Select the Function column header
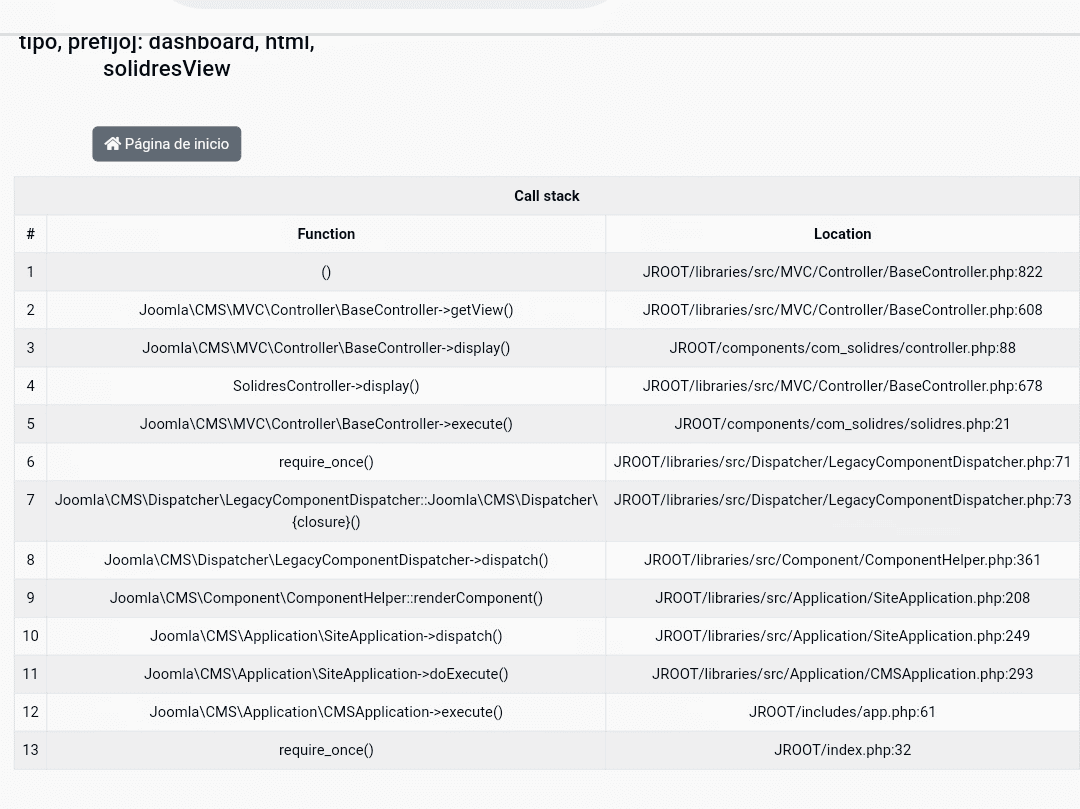The width and height of the screenshot is (1080, 809). pyautogui.click(x=326, y=234)
